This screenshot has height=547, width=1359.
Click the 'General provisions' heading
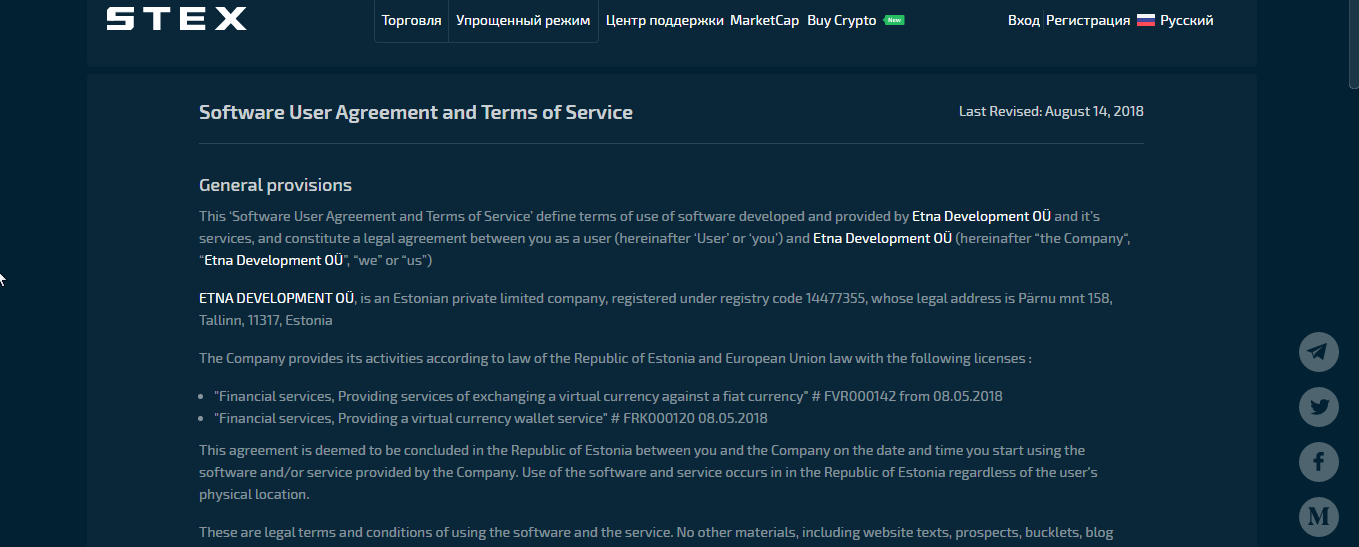[x=275, y=185]
